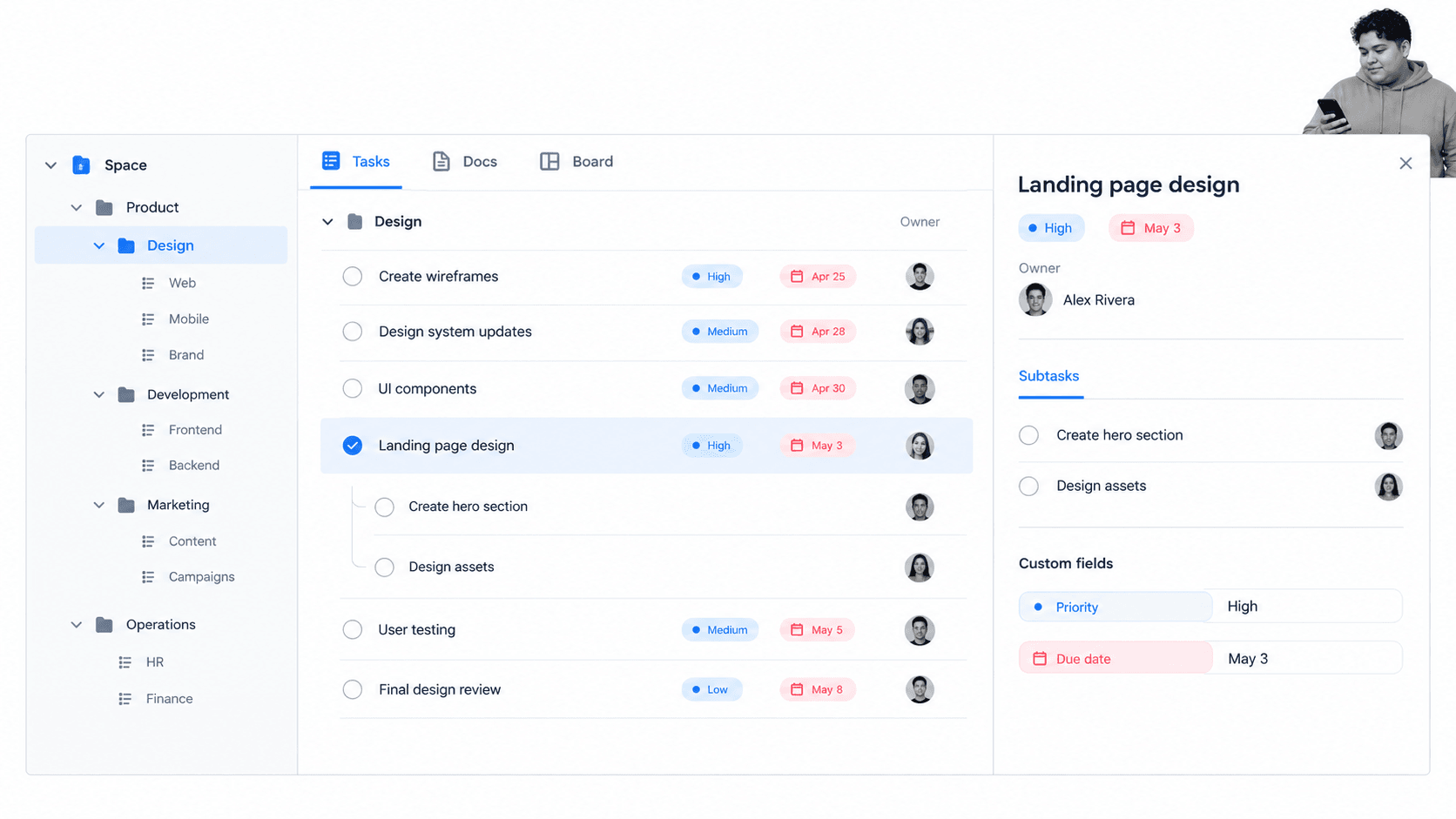Switch to the Tasks tab
The height and width of the screenshot is (819, 1456).
coord(356,161)
